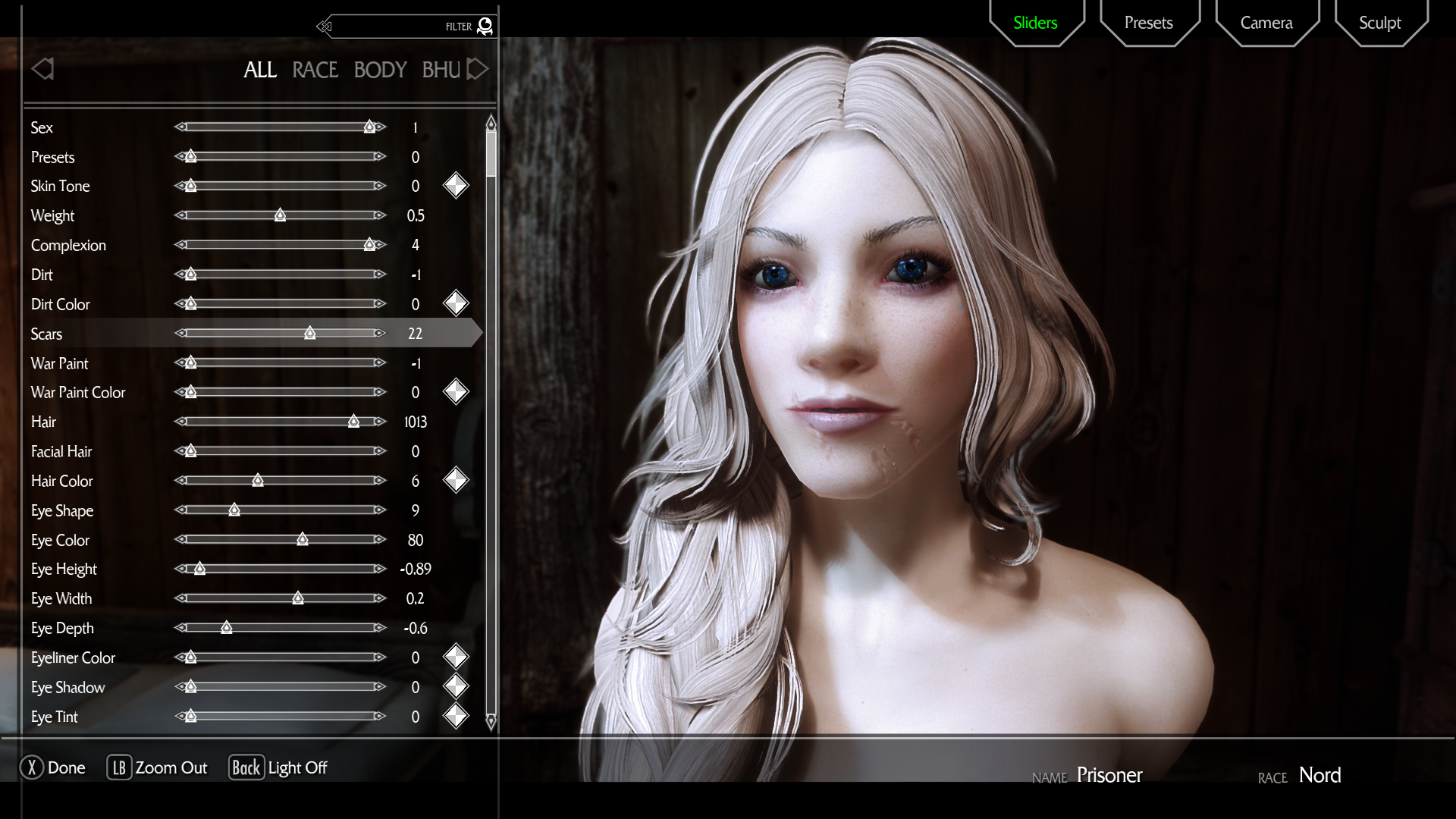Open the Dirt Color picker diamond

coord(456,303)
